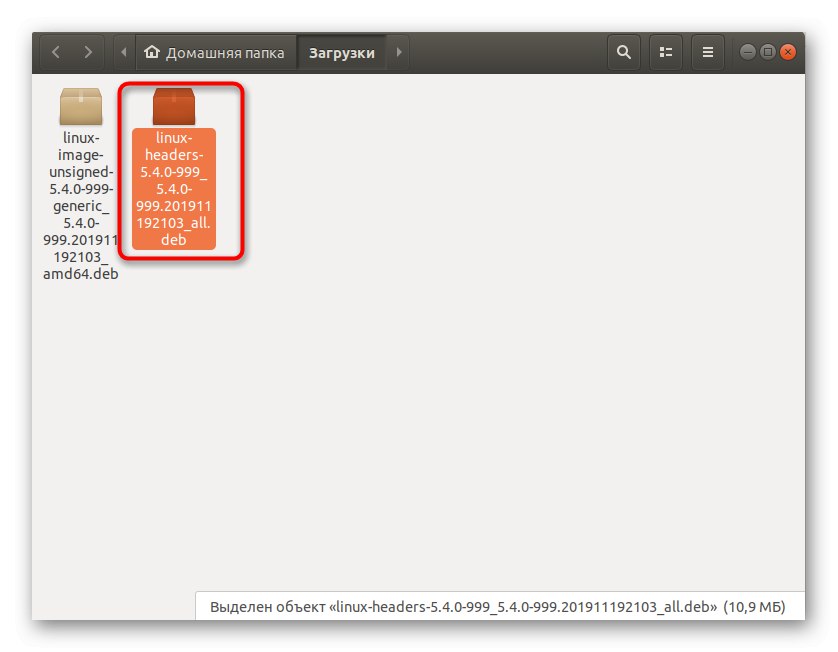
Task: Go forward with the right arrow button
Action: [x=88, y=52]
